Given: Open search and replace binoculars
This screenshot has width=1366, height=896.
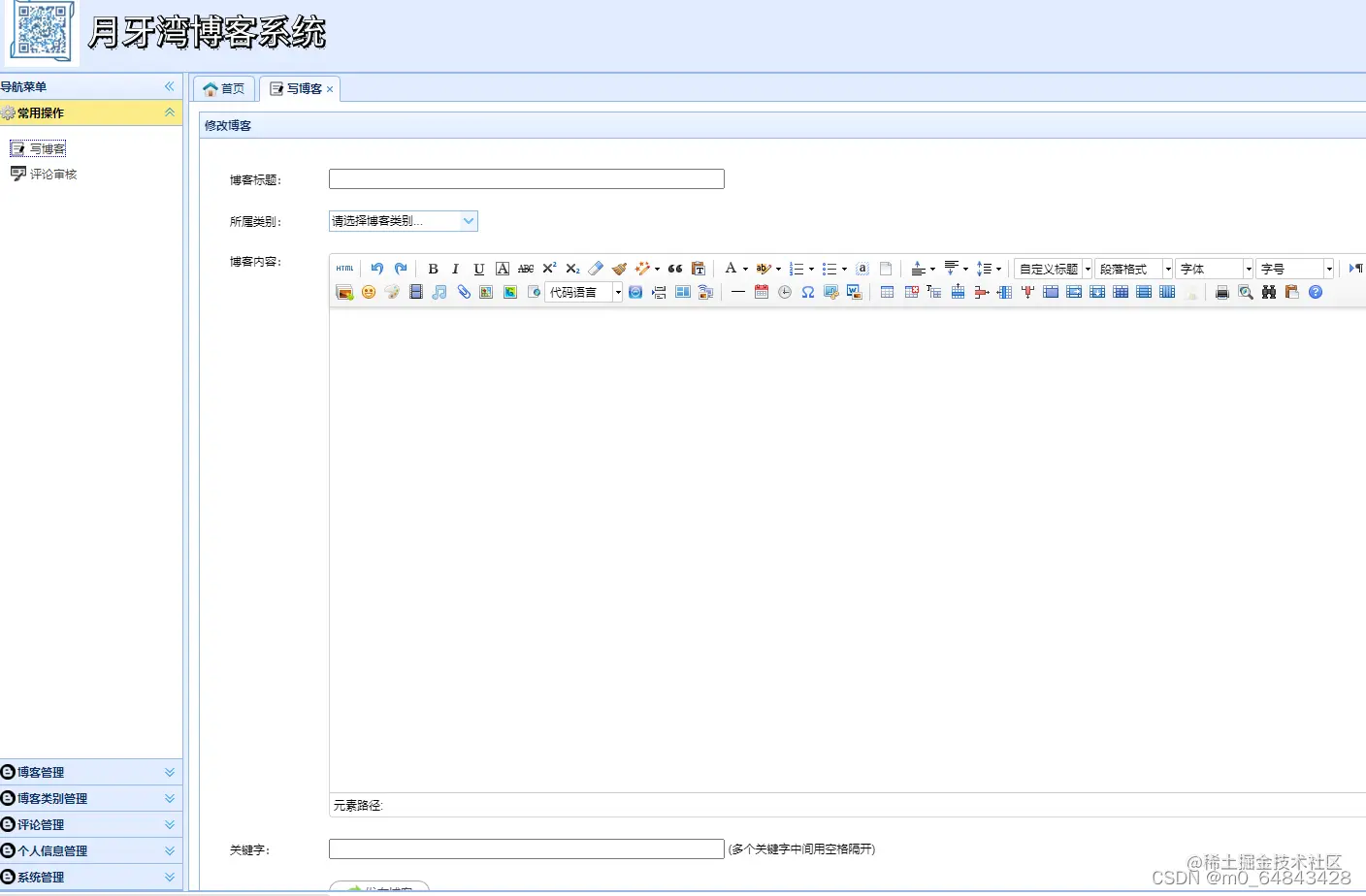Looking at the screenshot, I should click(1269, 292).
